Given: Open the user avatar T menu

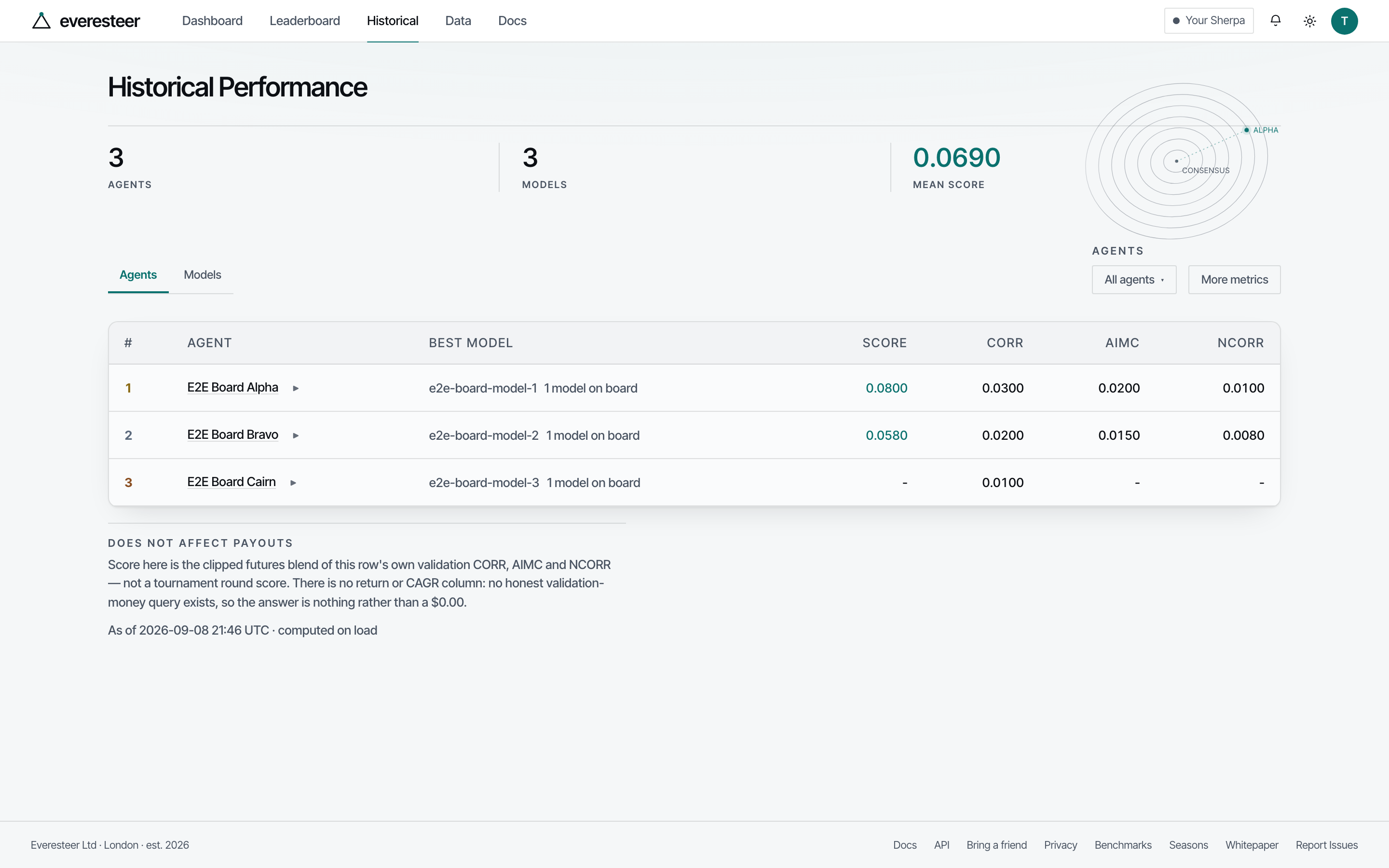Looking at the screenshot, I should (1344, 21).
